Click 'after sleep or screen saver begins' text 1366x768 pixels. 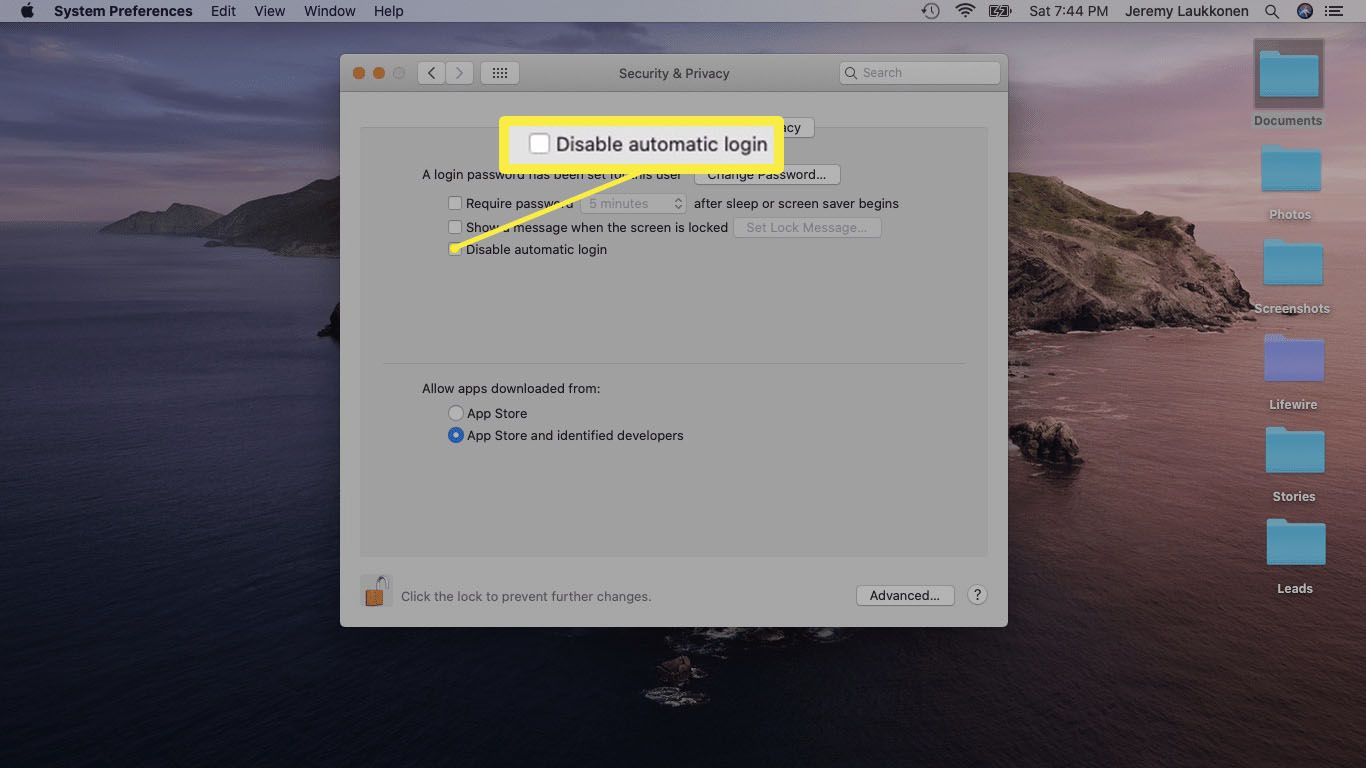(796, 203)
